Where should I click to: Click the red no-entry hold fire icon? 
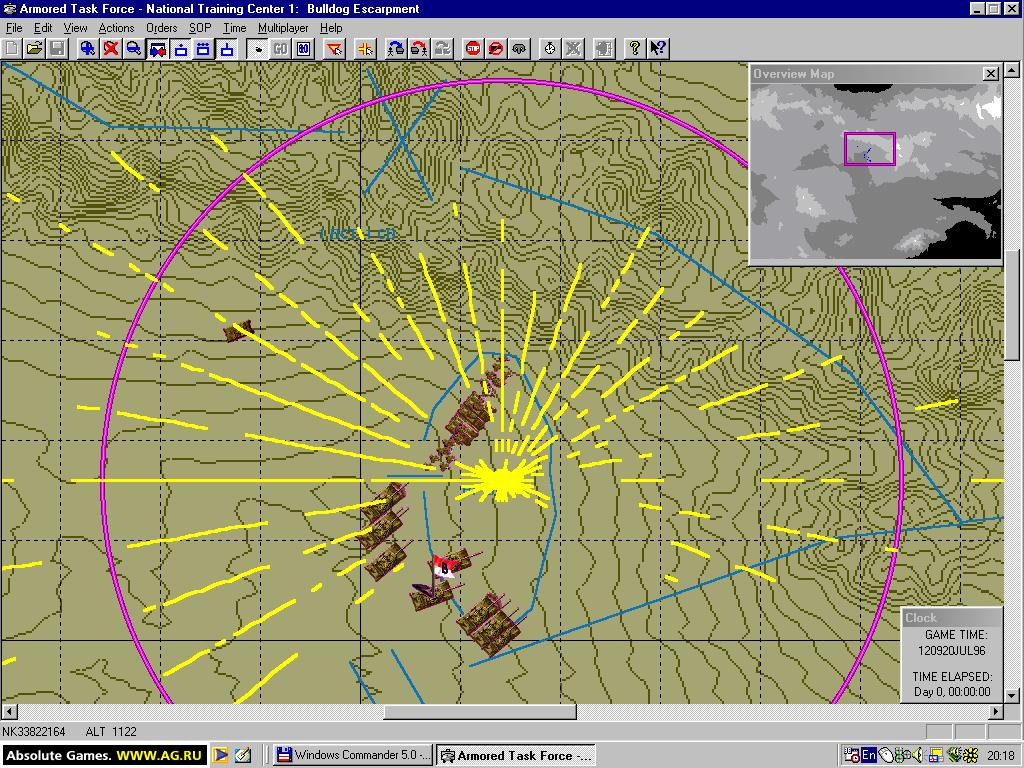[496, 48]
